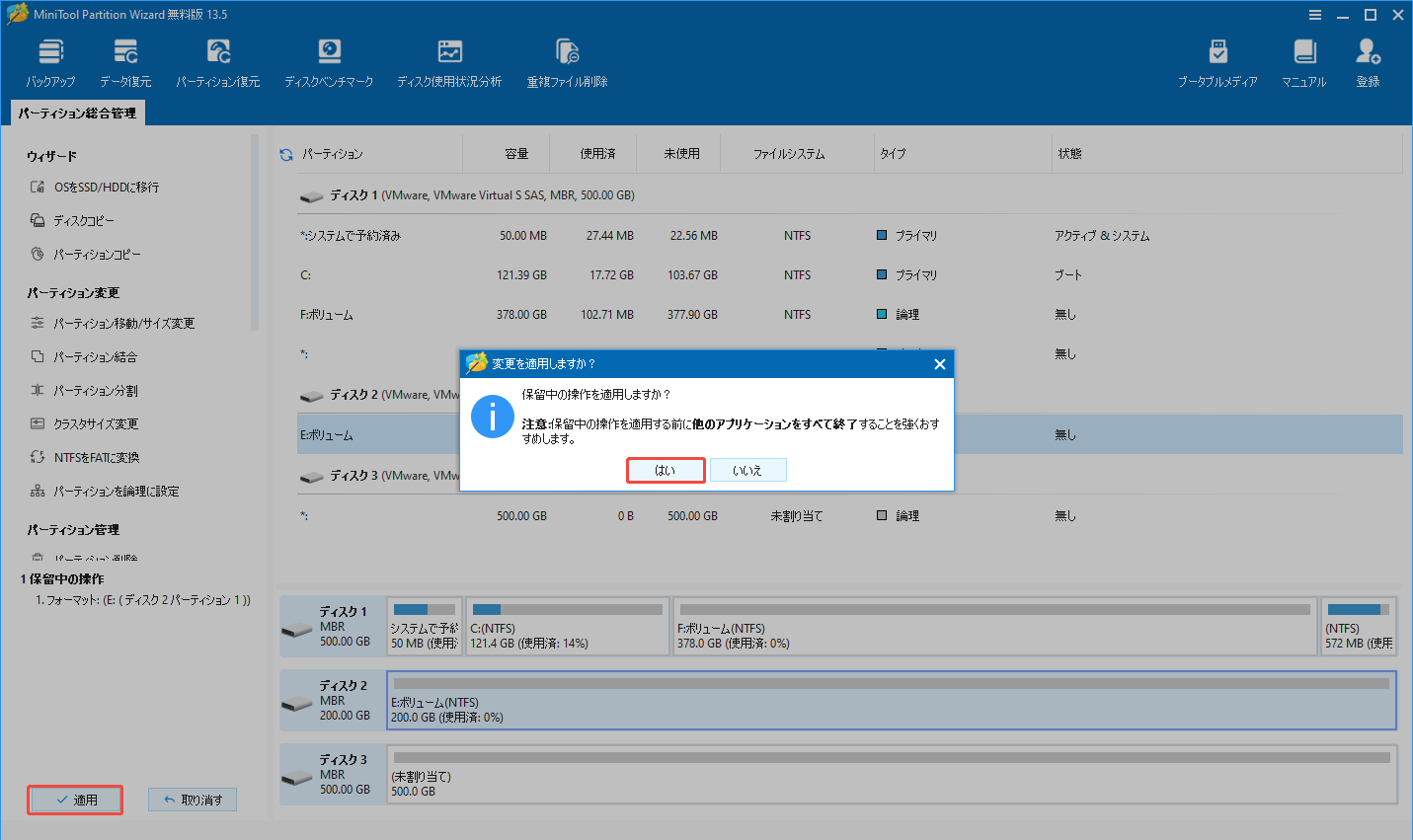This screenshot has width=1413, height=840.
Task: Open the hamburger menu
Action: [x=1315, y=14]
